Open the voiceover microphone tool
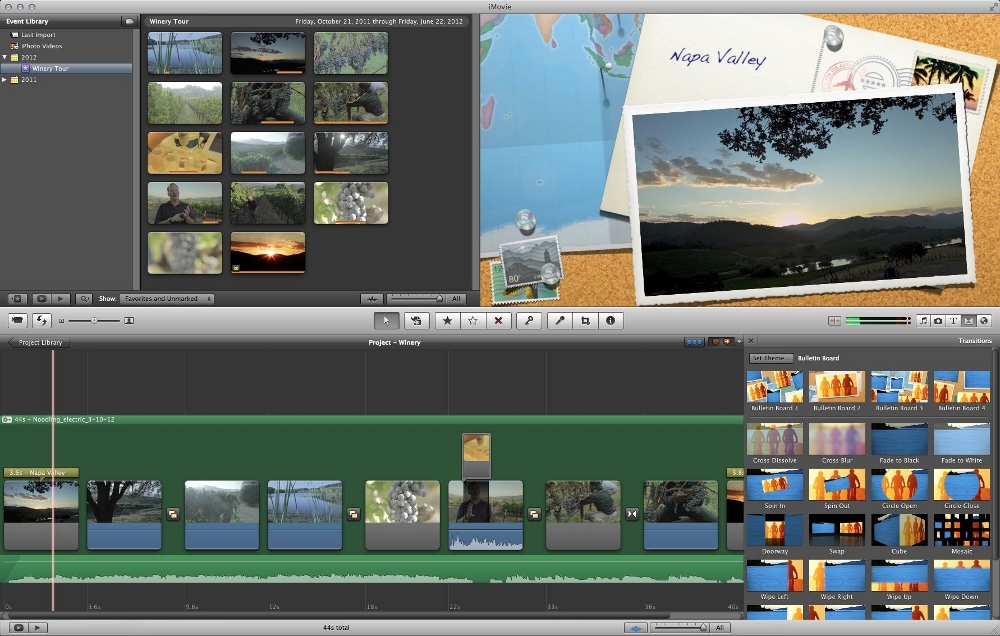1000x636 pixels. 560,320
